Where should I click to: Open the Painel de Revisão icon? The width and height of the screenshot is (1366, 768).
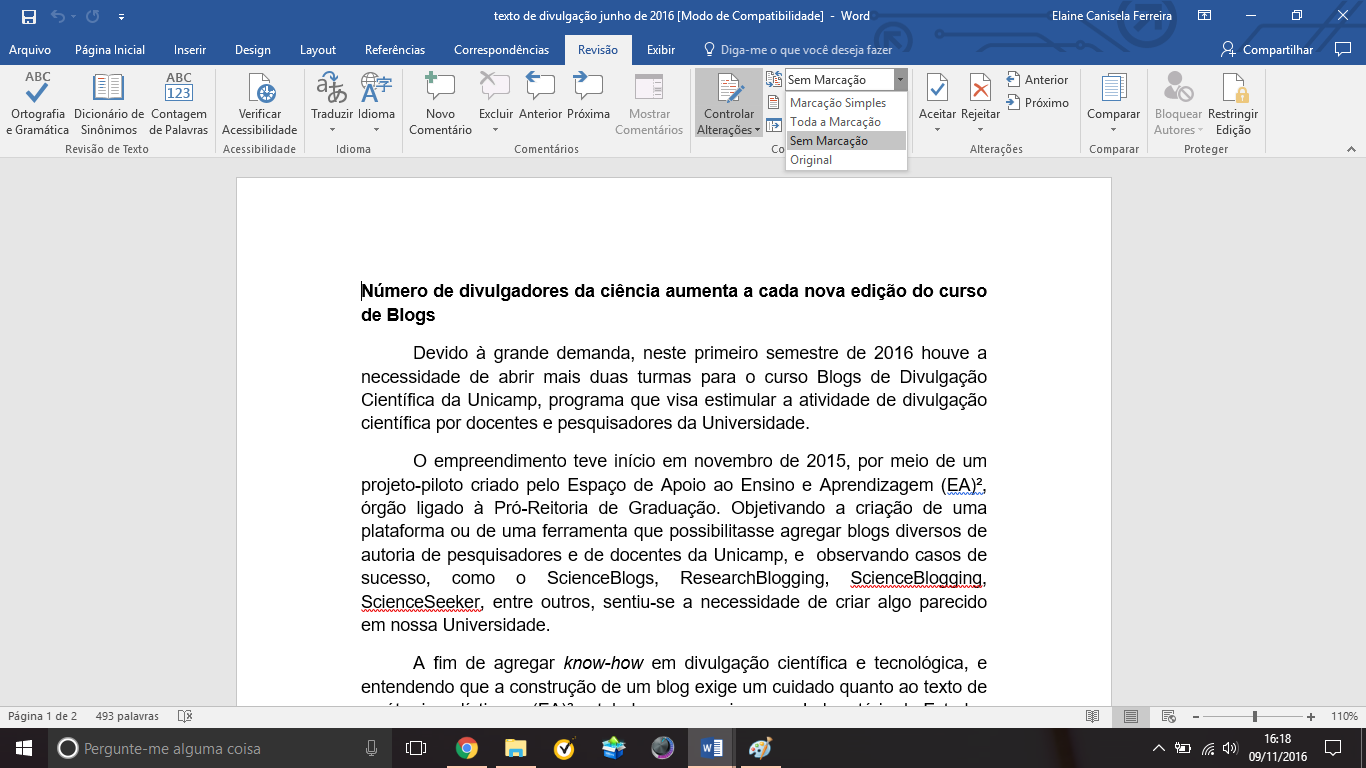[x=774, y=124]
